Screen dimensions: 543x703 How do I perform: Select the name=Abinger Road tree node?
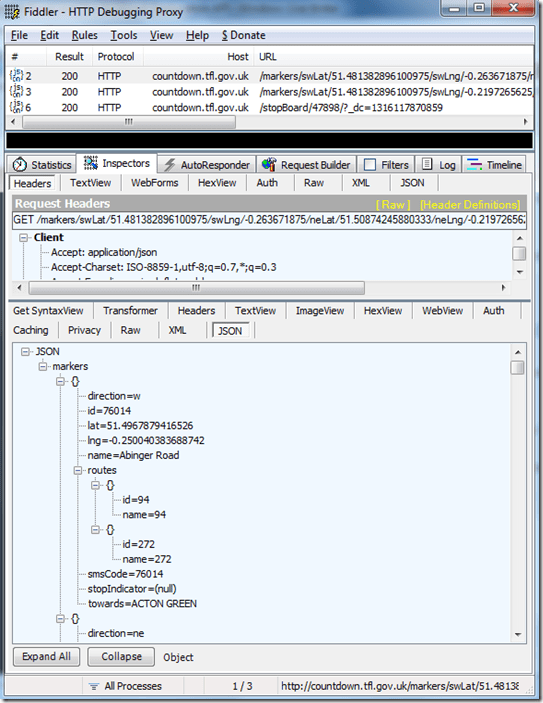click(133, 456)
